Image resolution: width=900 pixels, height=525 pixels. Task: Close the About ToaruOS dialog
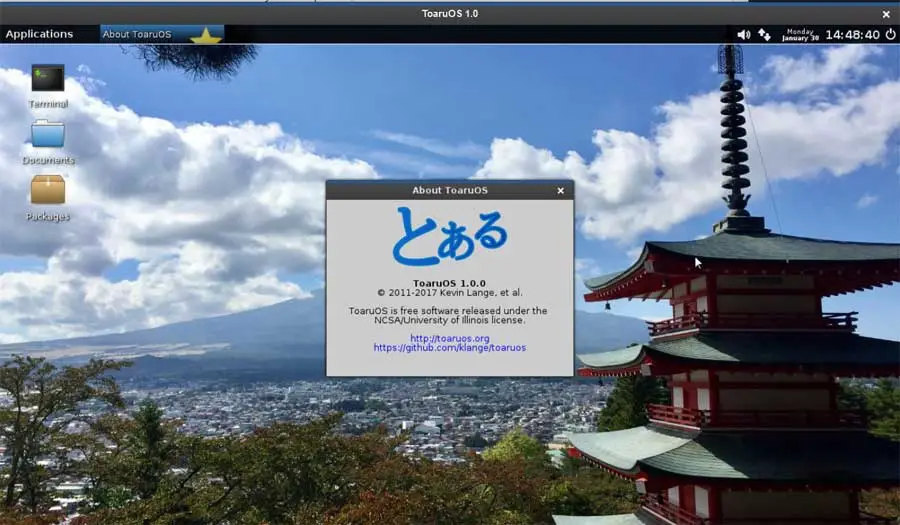pyautogui.click(x=560, y=190)
